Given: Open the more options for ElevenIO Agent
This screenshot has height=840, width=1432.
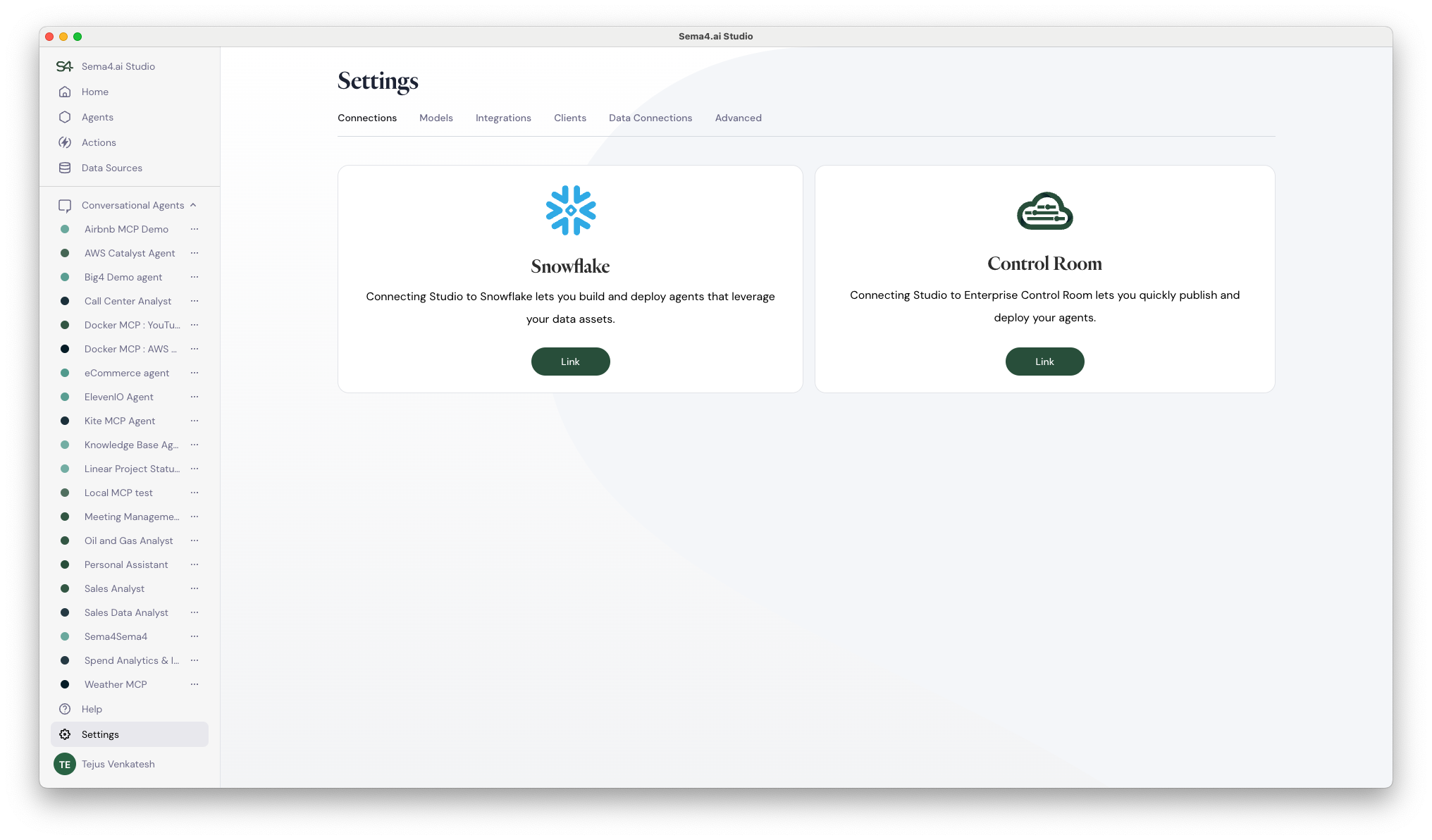Looking at the screenshot, I should point(195,397).
